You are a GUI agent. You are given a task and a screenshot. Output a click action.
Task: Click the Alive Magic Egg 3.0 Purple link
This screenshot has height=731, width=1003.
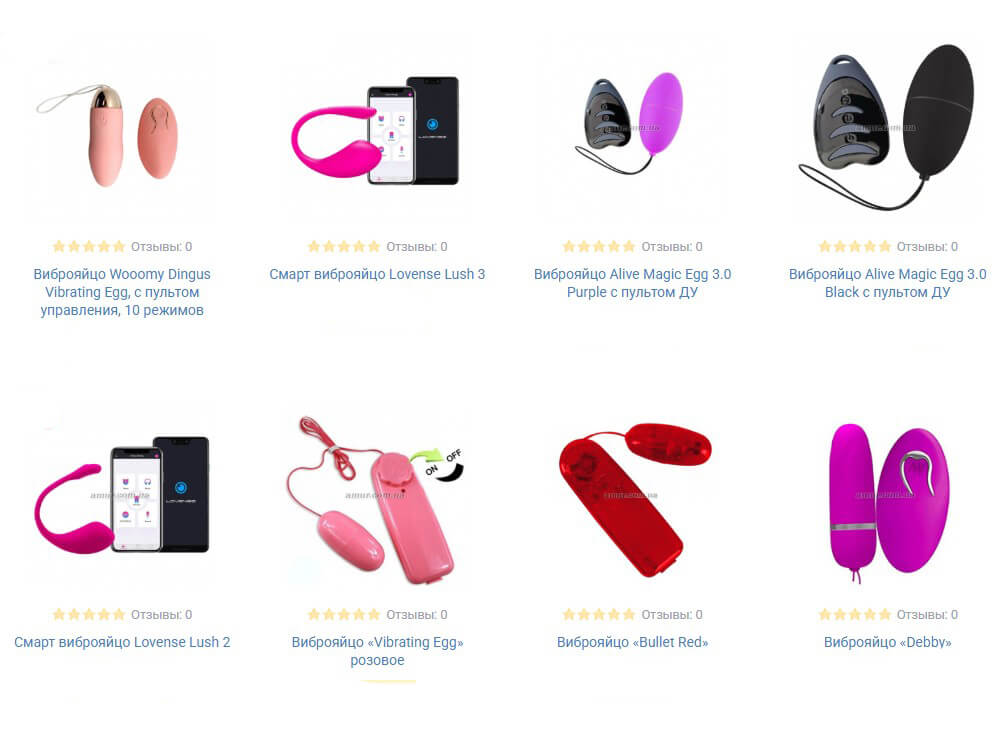632,283
